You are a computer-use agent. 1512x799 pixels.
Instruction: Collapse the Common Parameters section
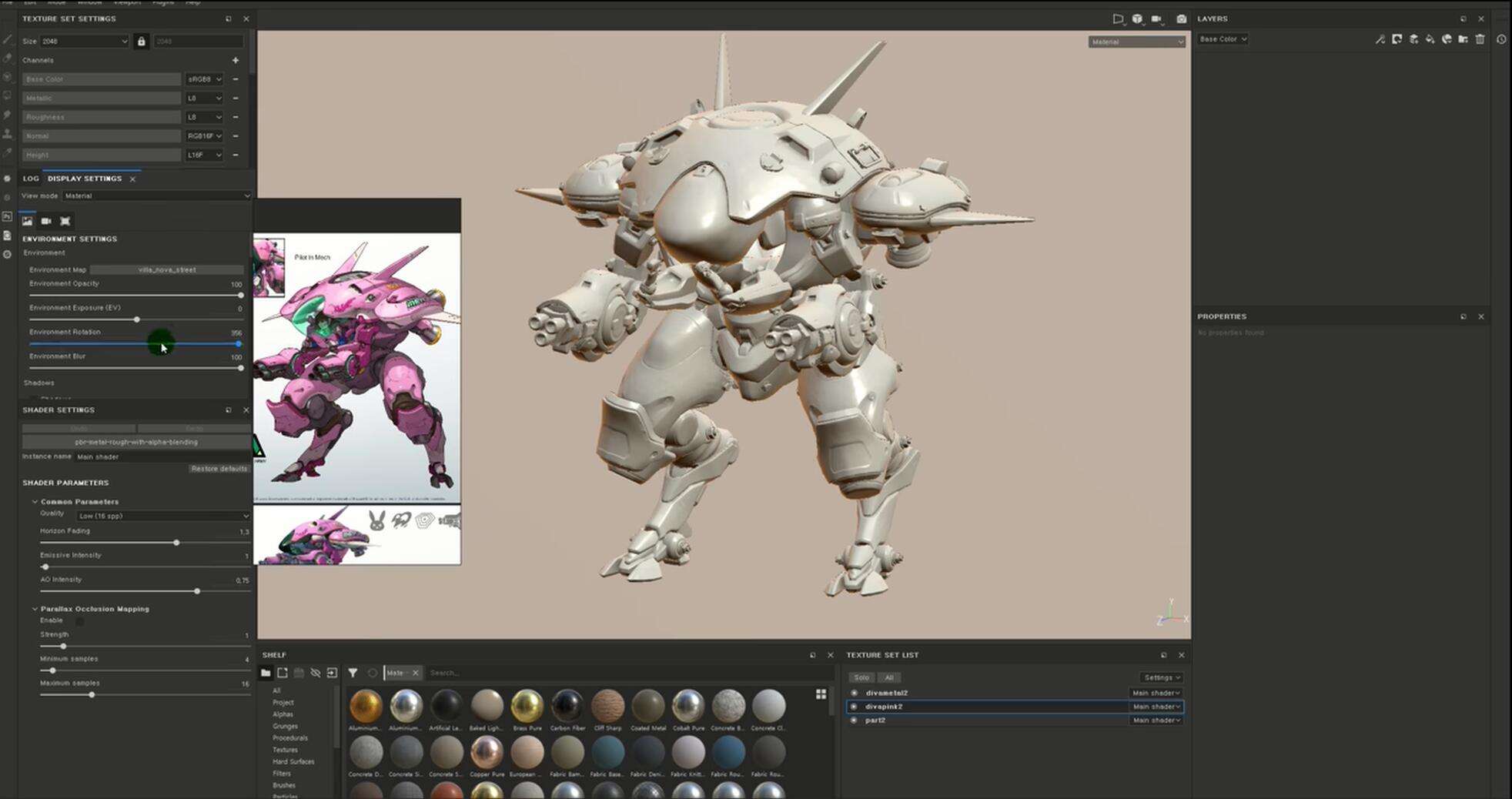35,502
